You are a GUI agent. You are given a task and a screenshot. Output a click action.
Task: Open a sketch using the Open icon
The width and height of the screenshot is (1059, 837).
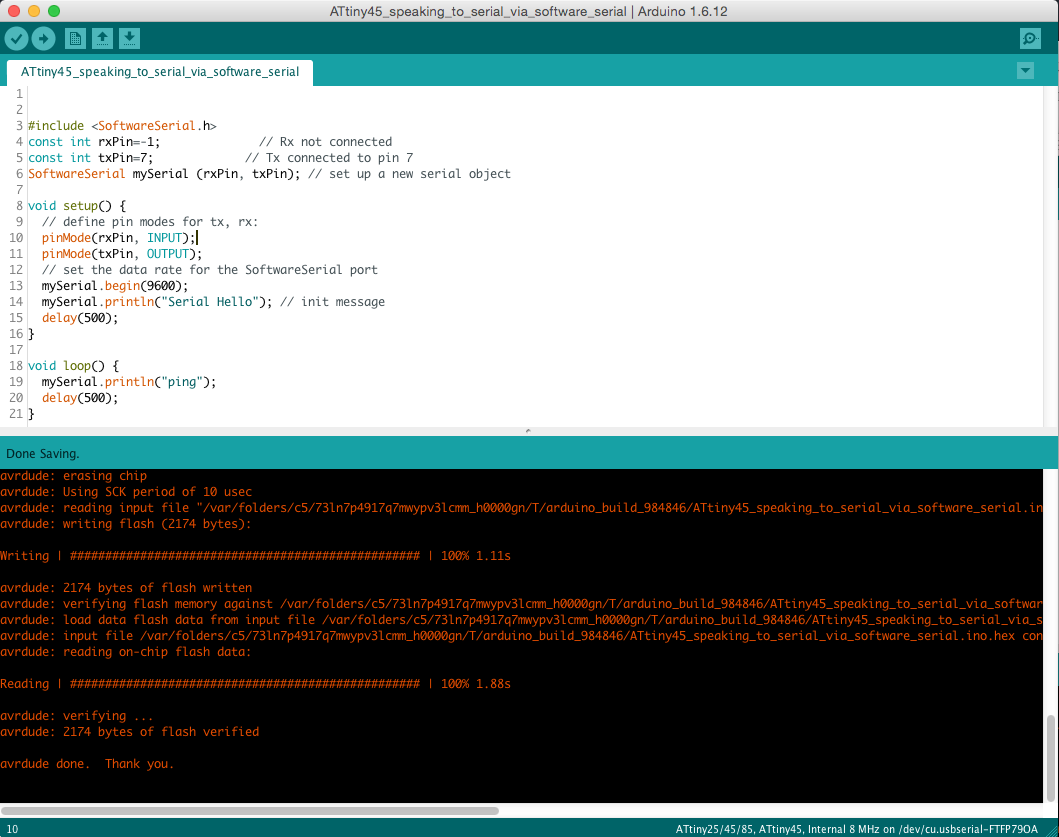click(102, 39)
